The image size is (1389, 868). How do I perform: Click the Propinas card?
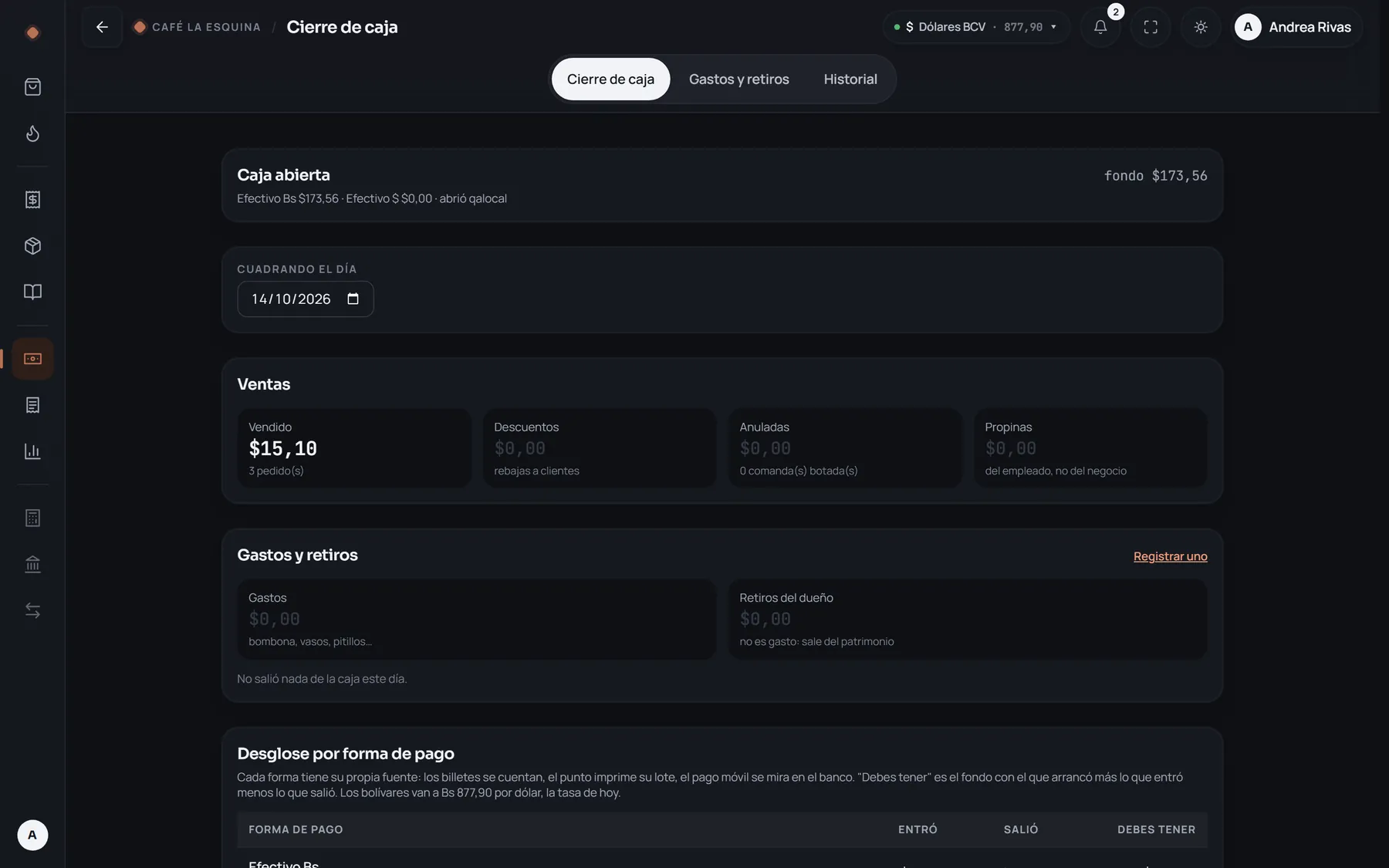click(1090, 448)
